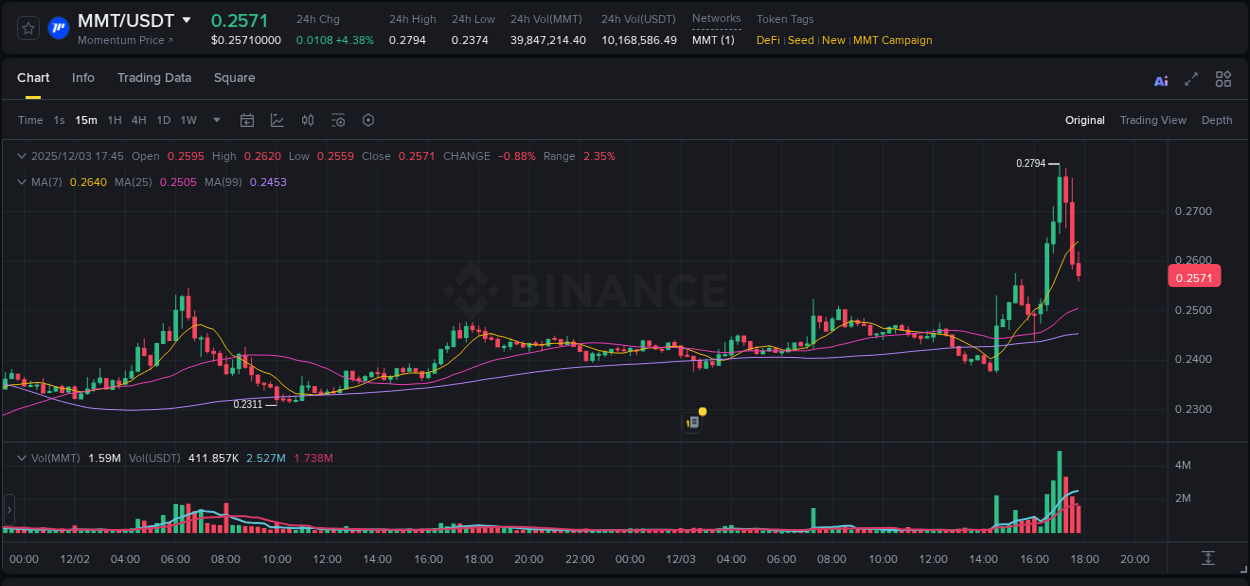The width and height of the screenshot is (1250, 586).
Task: Collapse the MA indicators row chevron
Action: 21,182
